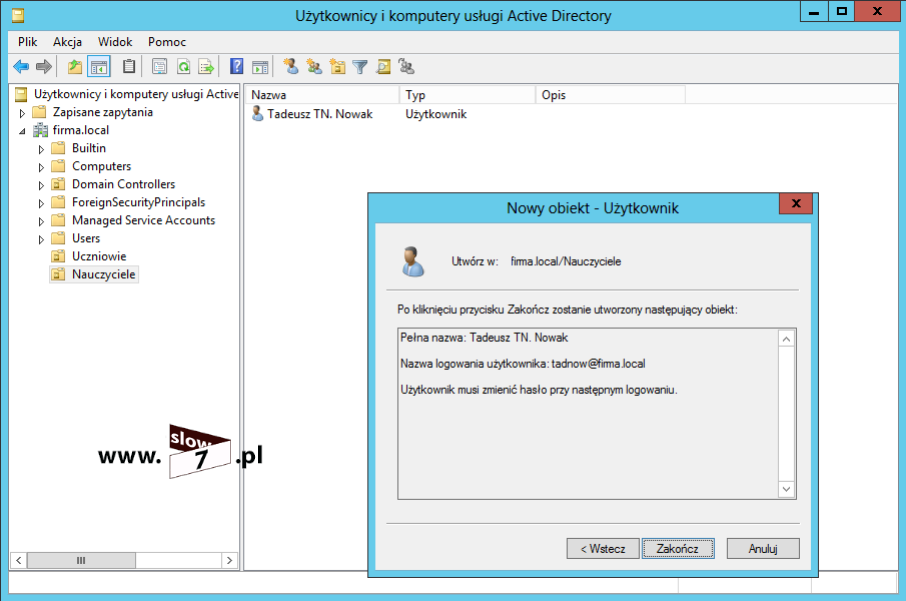The width and height of the screenshot is (906, 601).
Task: Open the Widok menu
Action: click(x=115, y=42)
